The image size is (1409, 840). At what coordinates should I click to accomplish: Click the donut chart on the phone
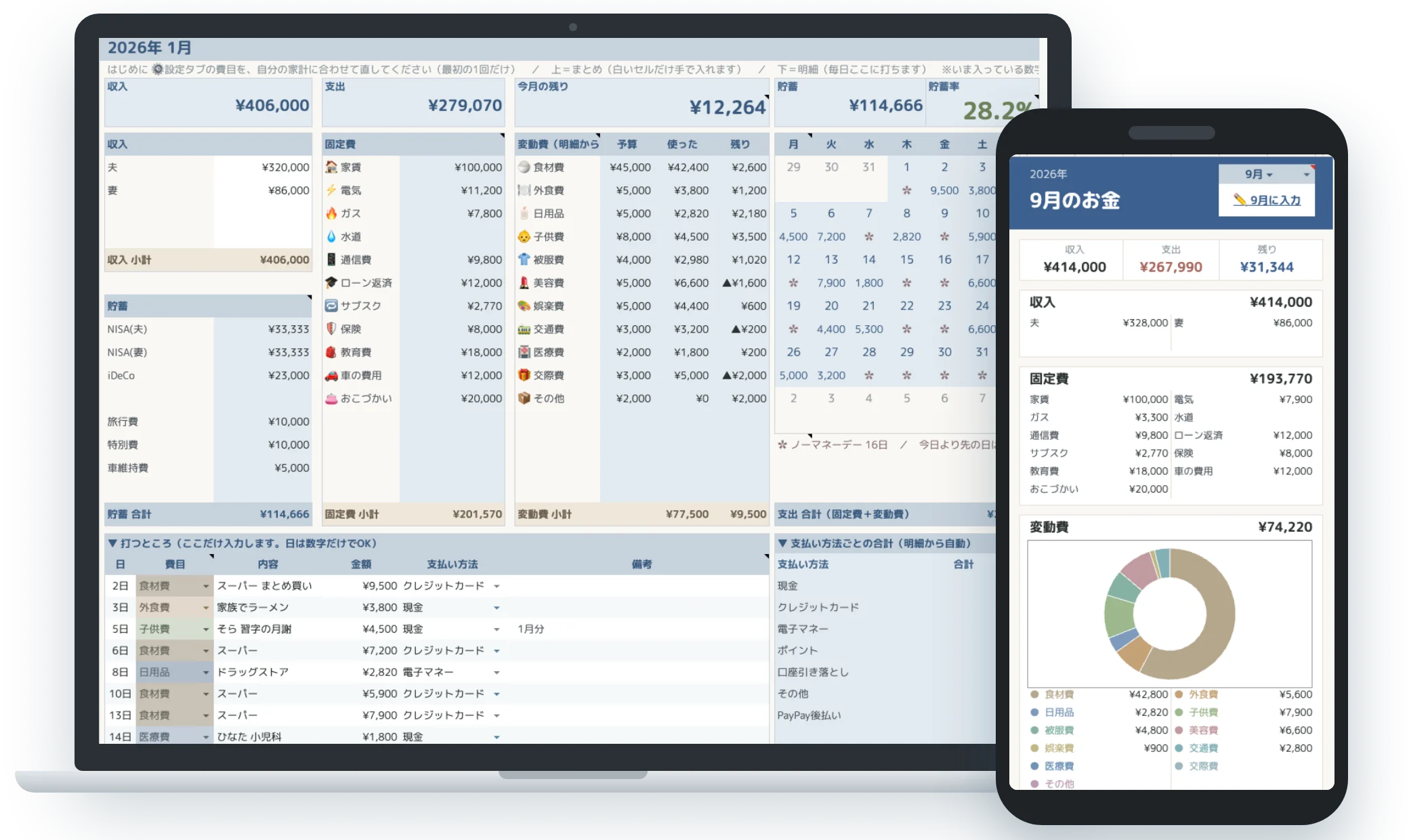click(x=1170, y=614)
